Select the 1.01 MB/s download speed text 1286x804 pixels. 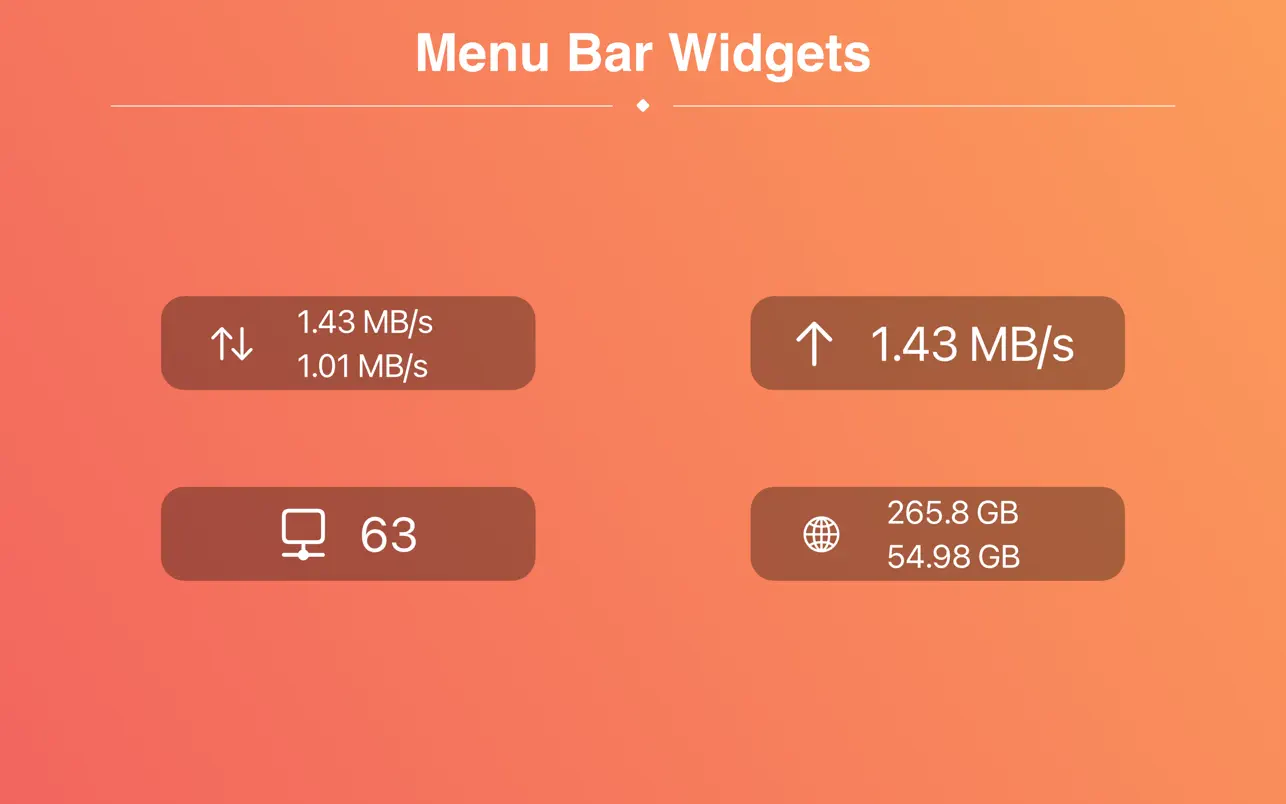point(362,366)
